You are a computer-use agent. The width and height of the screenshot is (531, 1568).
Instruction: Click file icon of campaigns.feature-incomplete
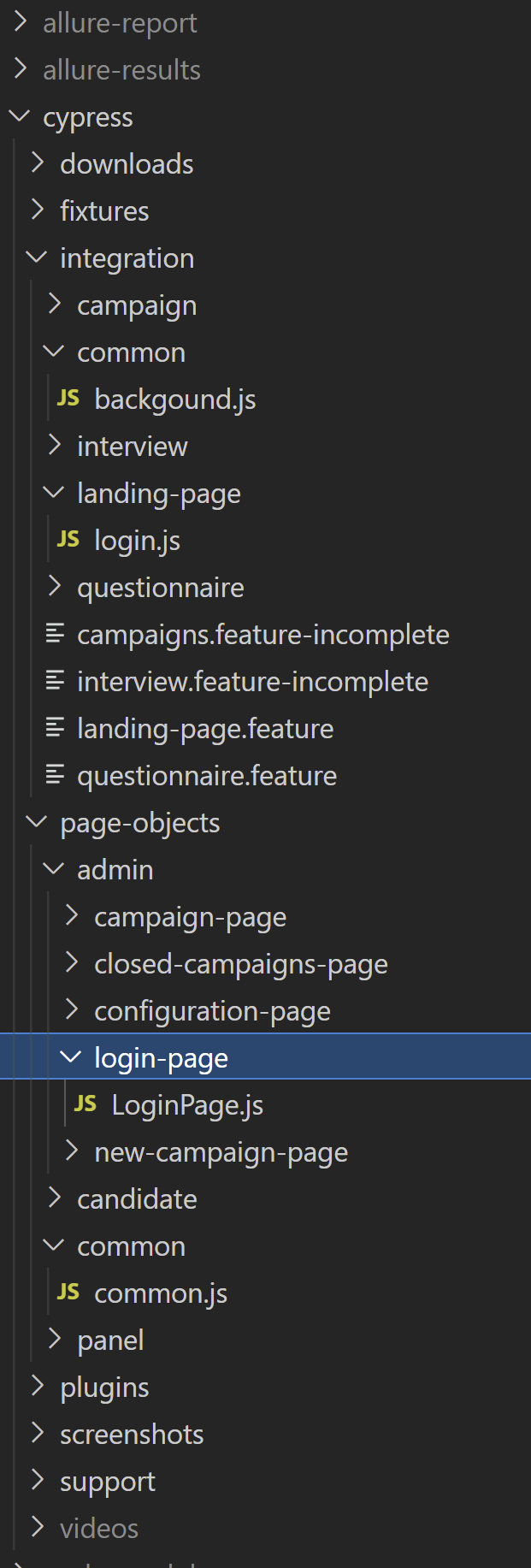click(x=55, y=634)
